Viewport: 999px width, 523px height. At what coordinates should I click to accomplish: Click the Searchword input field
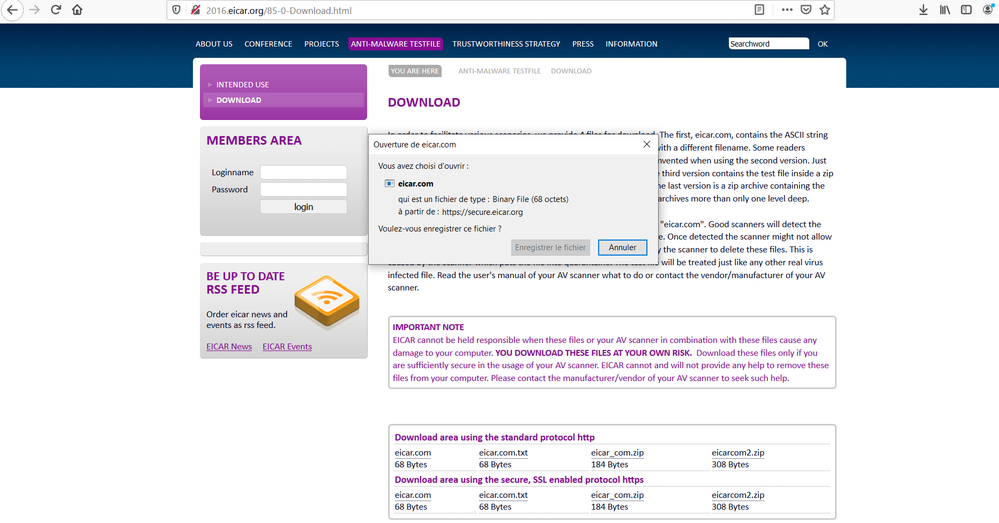tap(769, 44)
